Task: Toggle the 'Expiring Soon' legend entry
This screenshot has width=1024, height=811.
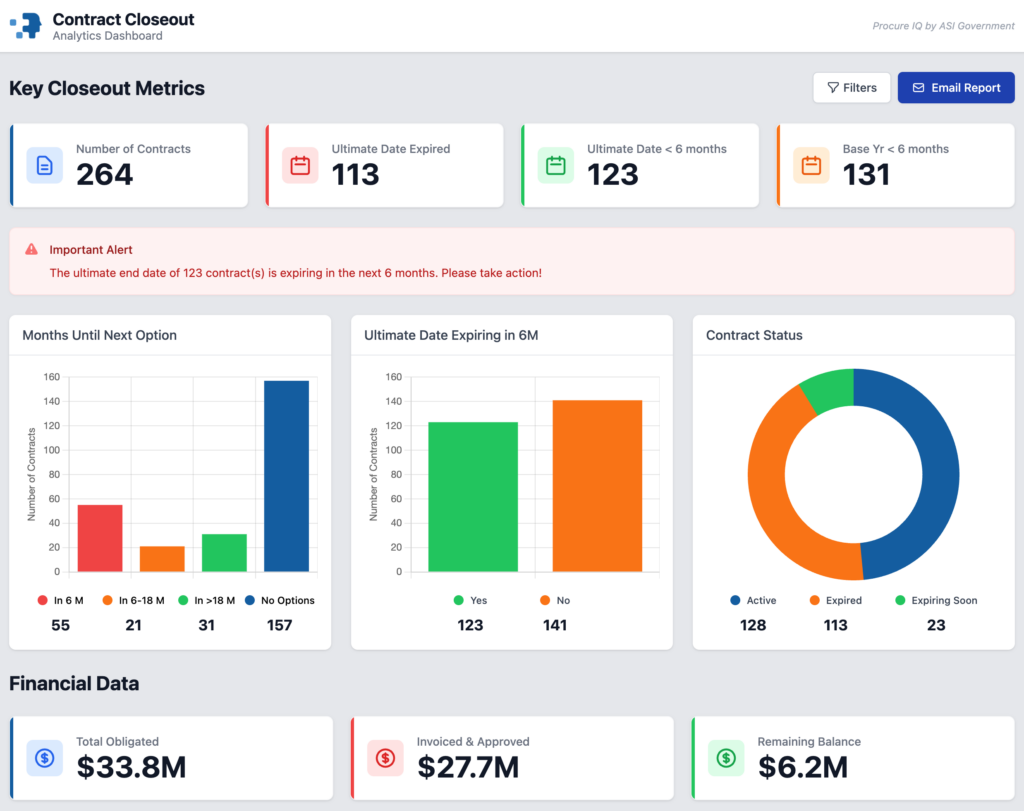Action: [935, 600]
